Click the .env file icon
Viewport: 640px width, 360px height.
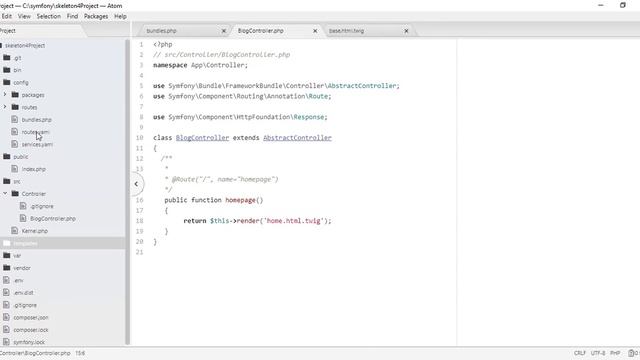6,280
